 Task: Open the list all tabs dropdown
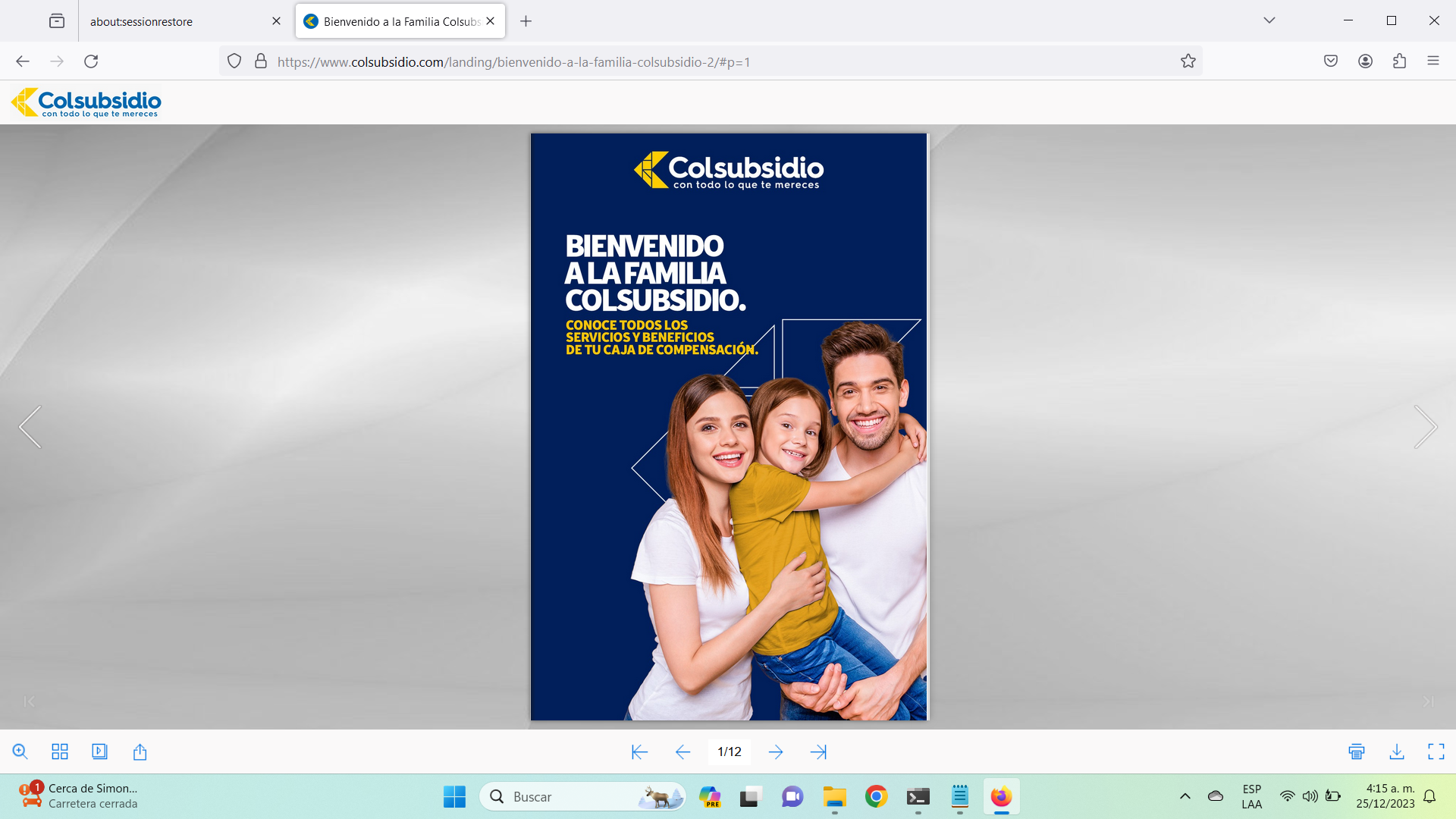pyautogui.click(x=1269, y=20)
